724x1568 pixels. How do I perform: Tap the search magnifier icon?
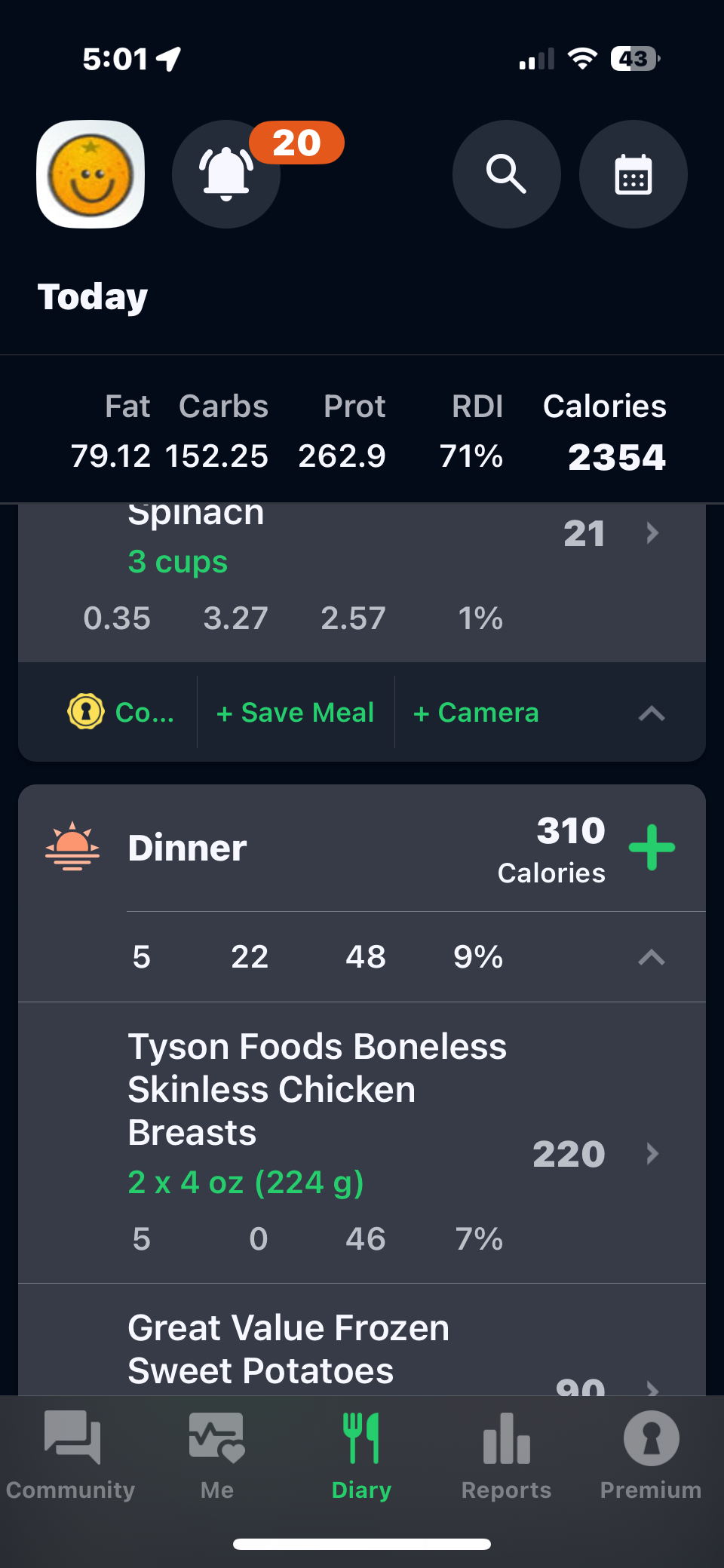(x=506, y=174)
